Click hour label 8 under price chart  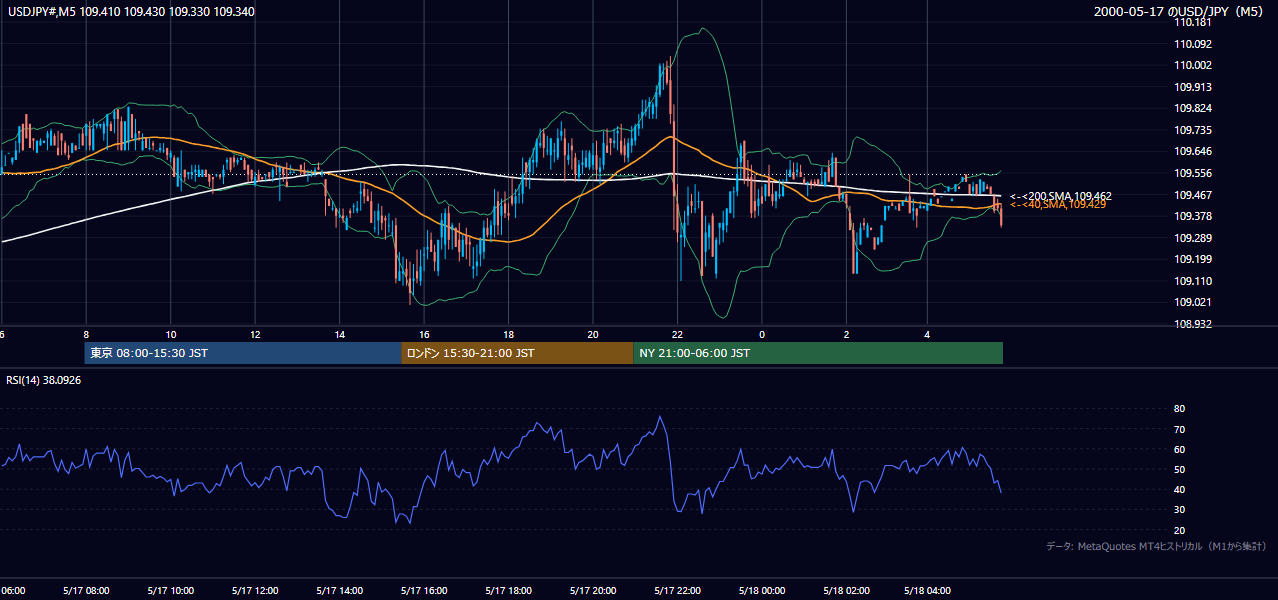(x=86, y=334)
